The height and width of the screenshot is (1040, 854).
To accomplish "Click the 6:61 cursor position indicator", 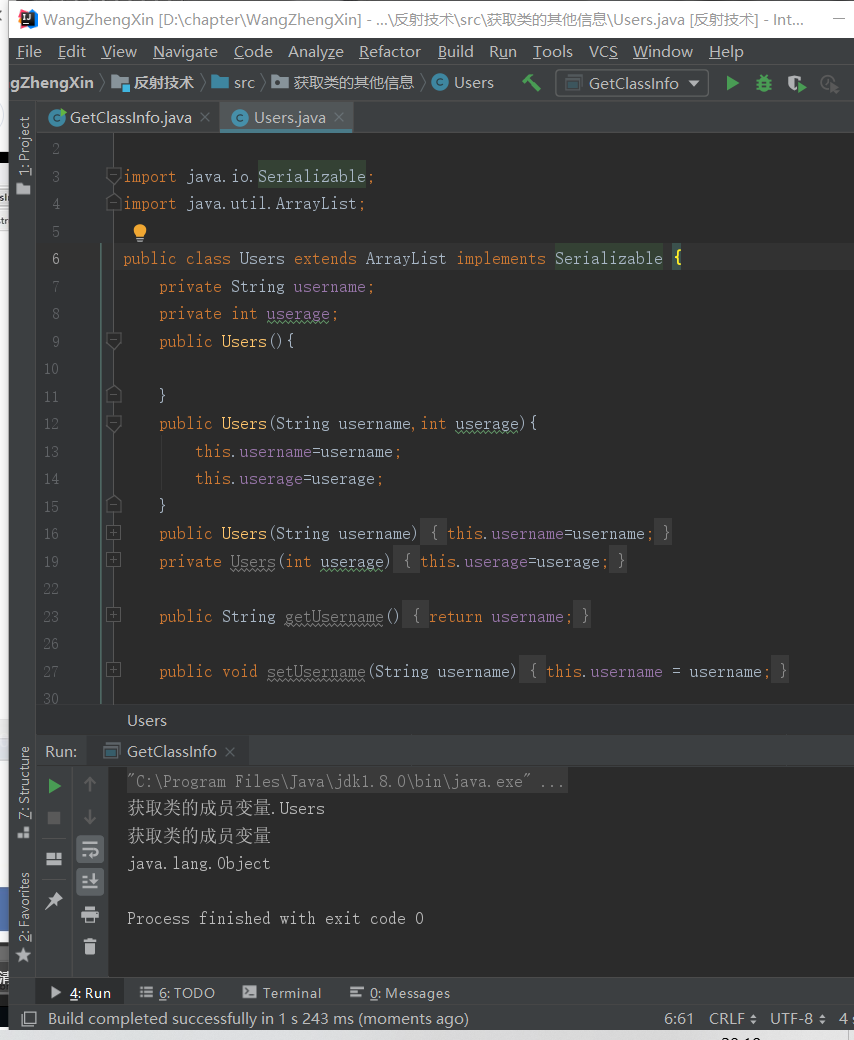I will 679,1019.
